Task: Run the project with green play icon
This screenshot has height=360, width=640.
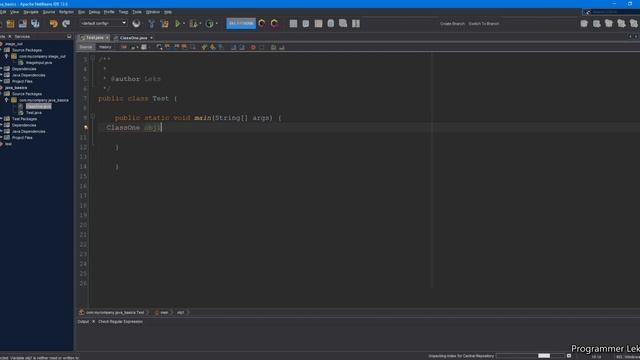Action: (178, 24)
